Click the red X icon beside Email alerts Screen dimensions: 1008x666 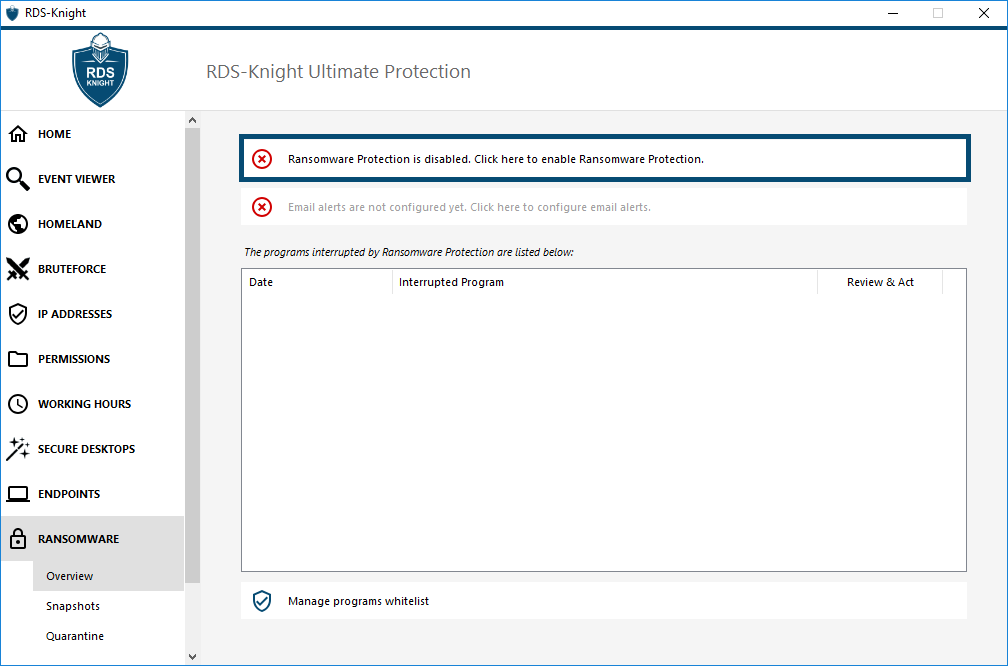[262, 207]
